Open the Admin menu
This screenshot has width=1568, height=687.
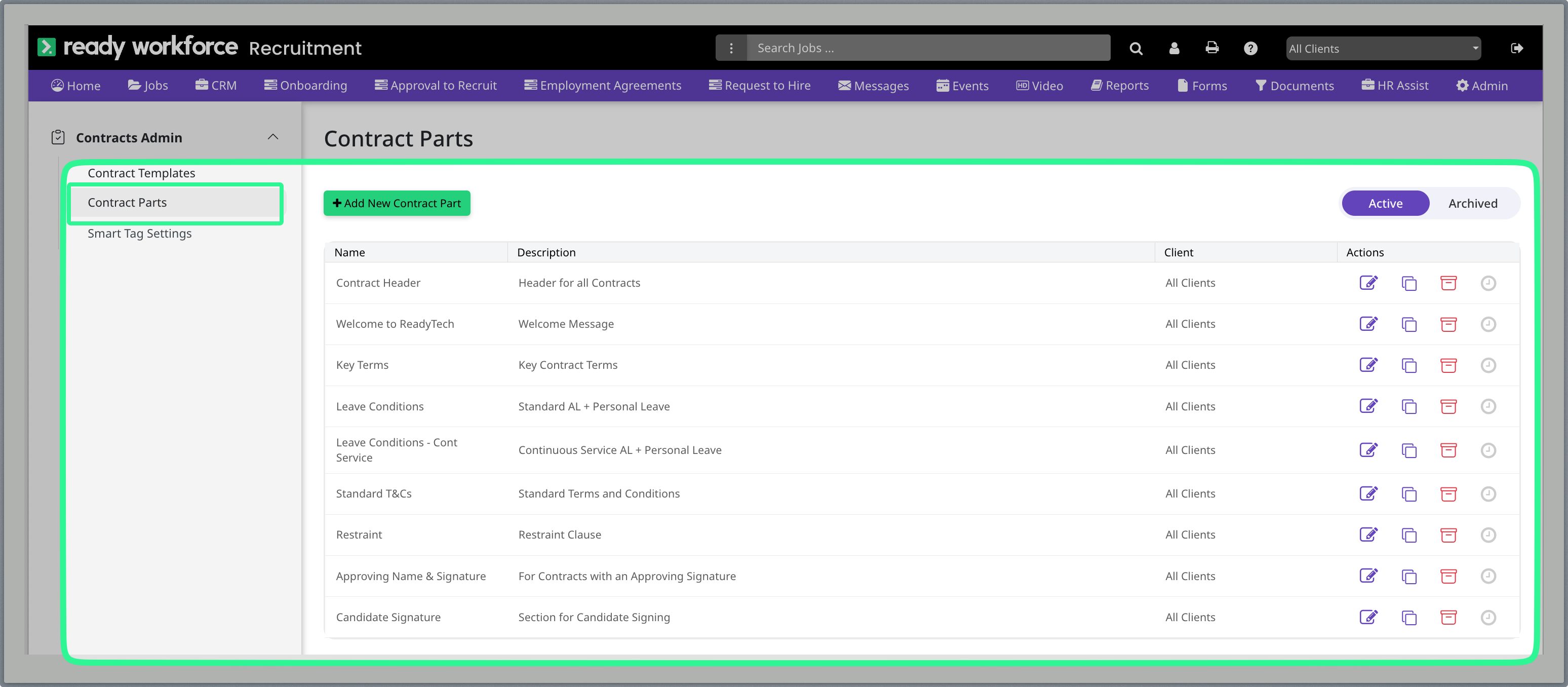(1481, 86)
